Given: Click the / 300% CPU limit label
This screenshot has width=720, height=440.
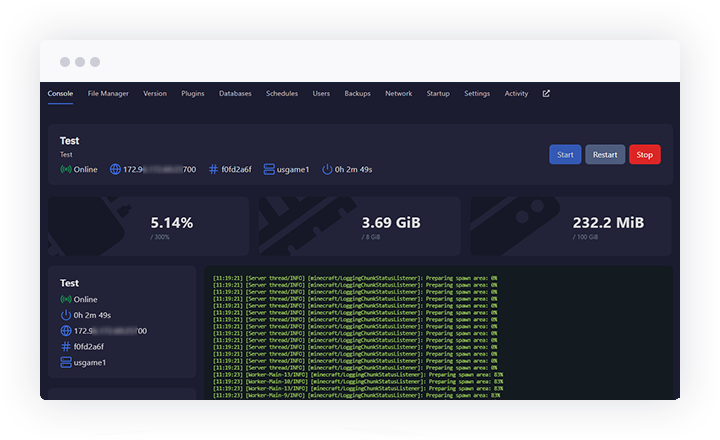Looking at the screenshot, I should 160,237.
